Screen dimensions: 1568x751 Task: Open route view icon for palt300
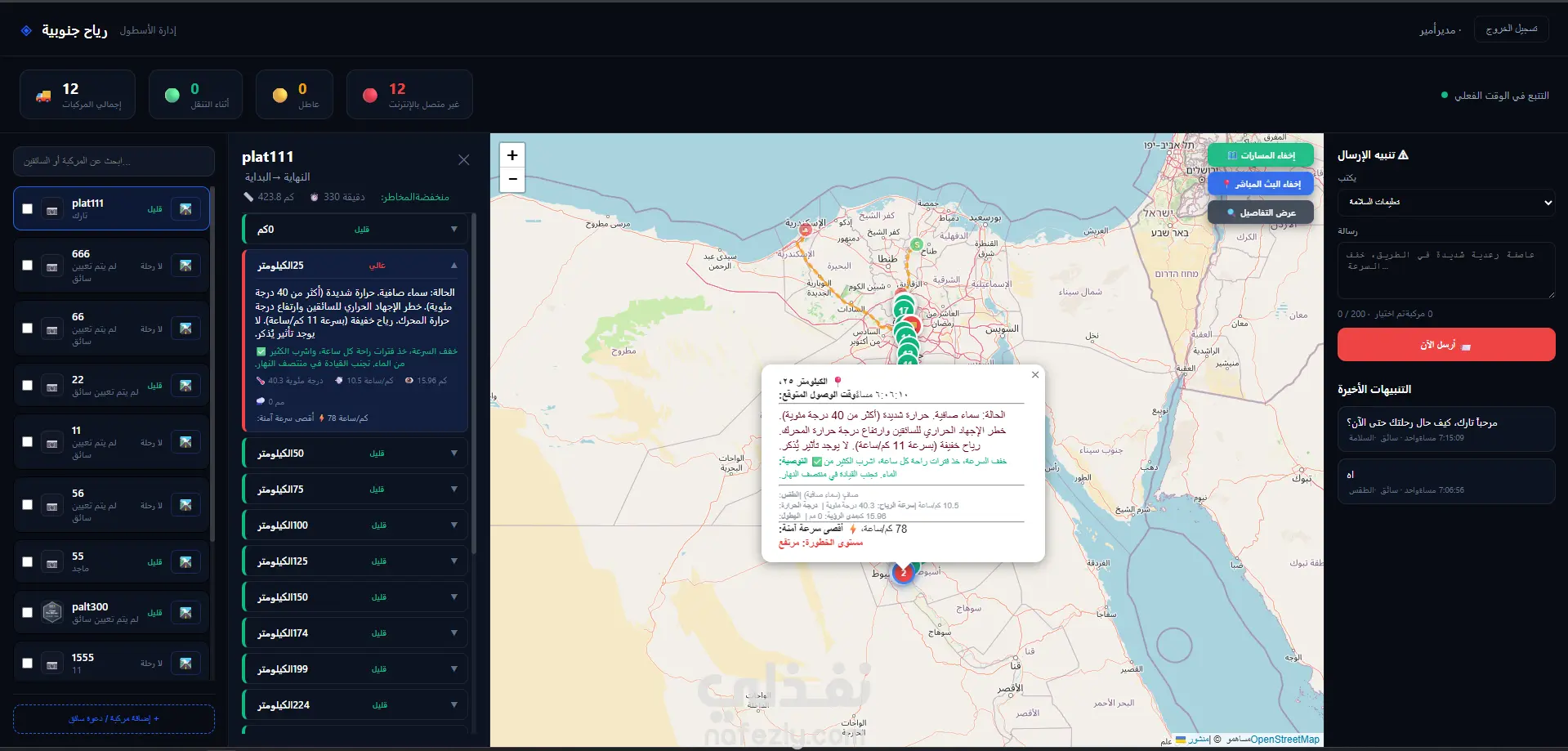tap(185, 612)
